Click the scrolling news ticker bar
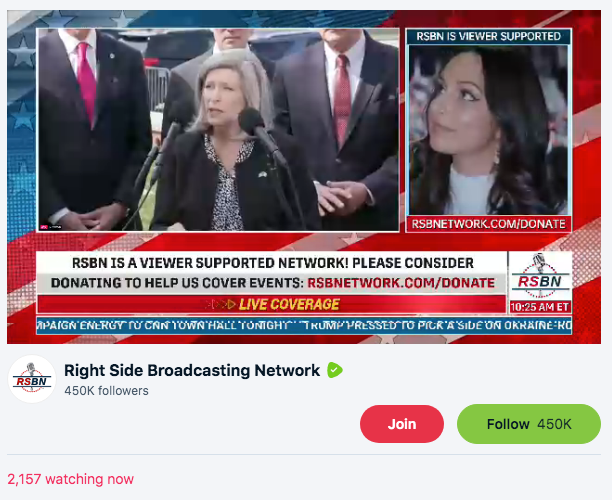 point(304,326)
